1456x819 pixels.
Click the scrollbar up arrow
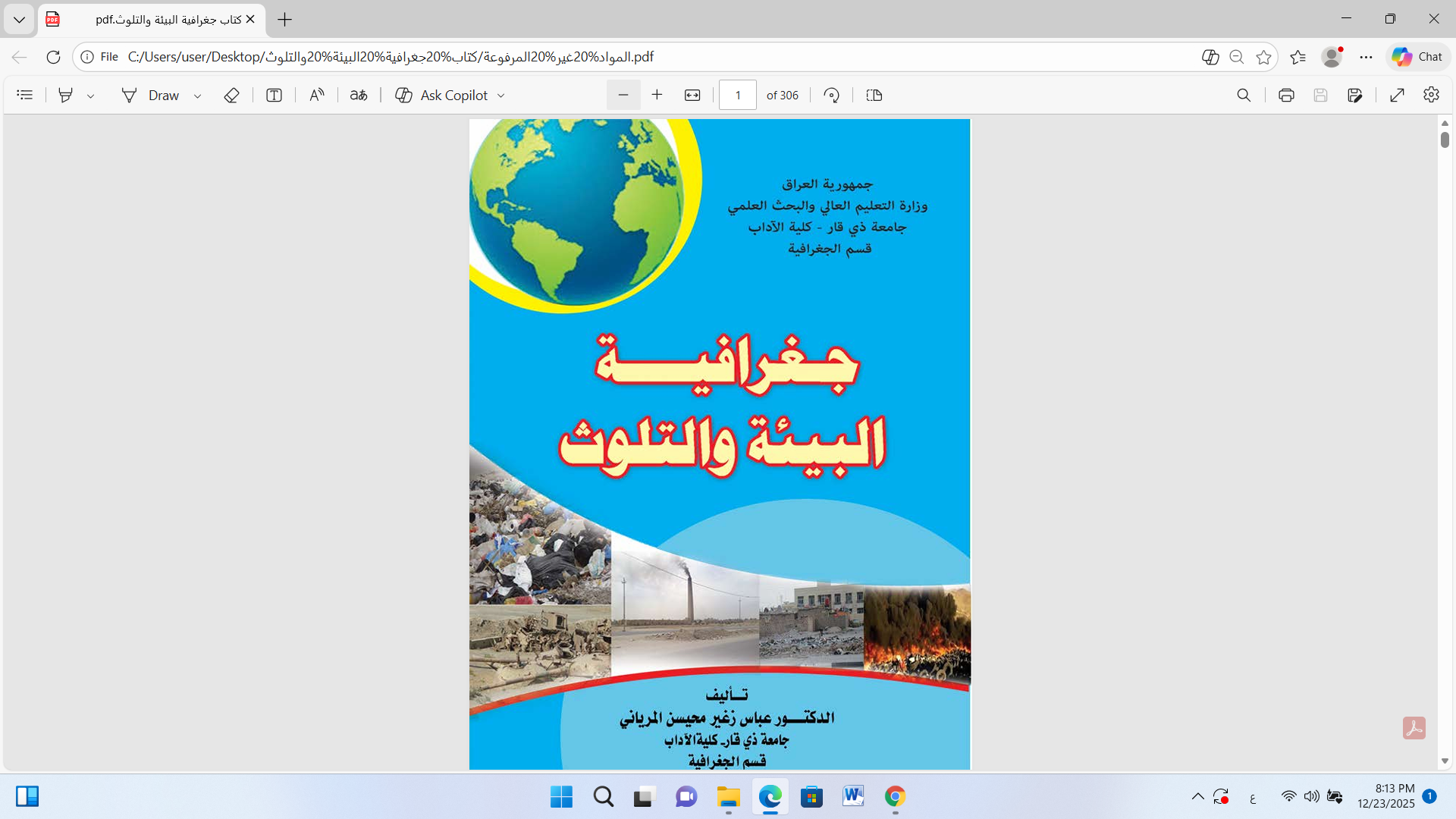coord(1445,123)
